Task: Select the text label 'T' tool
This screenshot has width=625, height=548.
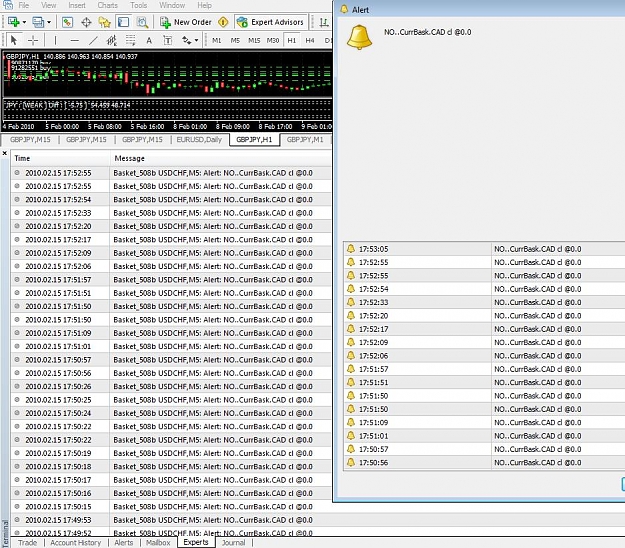Action: point(168,40)
